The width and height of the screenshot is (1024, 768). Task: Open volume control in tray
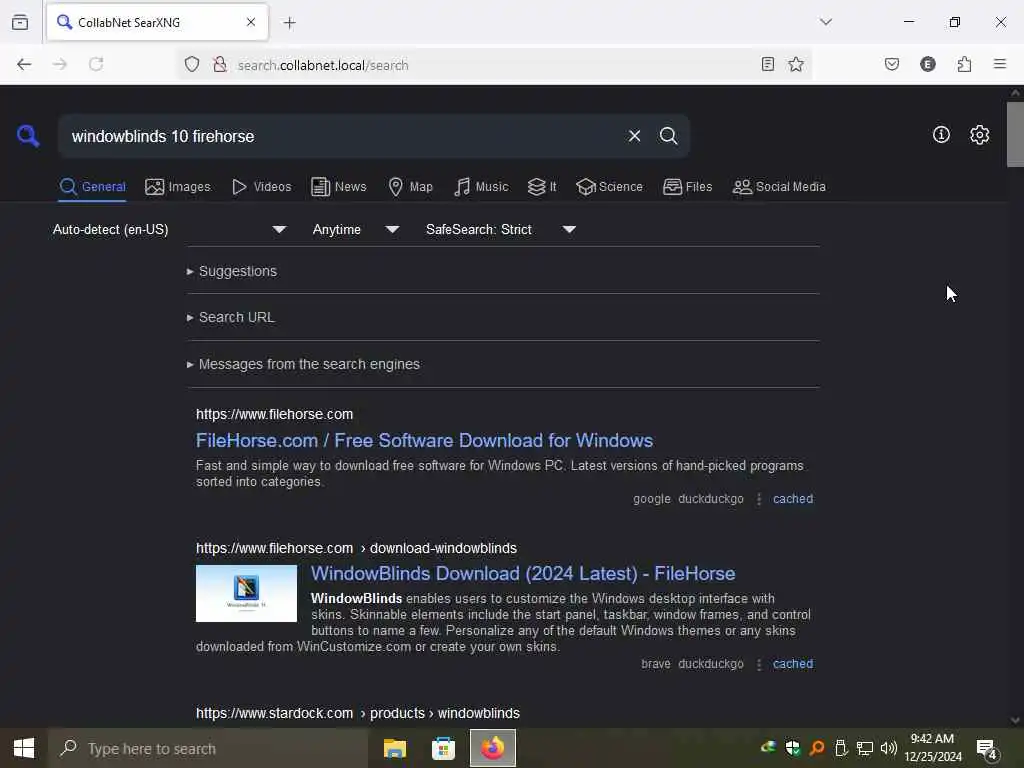click(889, 748)
